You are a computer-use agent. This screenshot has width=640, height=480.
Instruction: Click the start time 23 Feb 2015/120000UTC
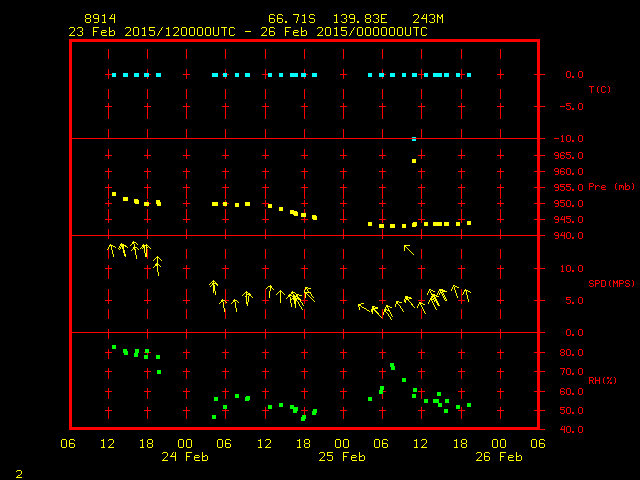tap(152, 32)
